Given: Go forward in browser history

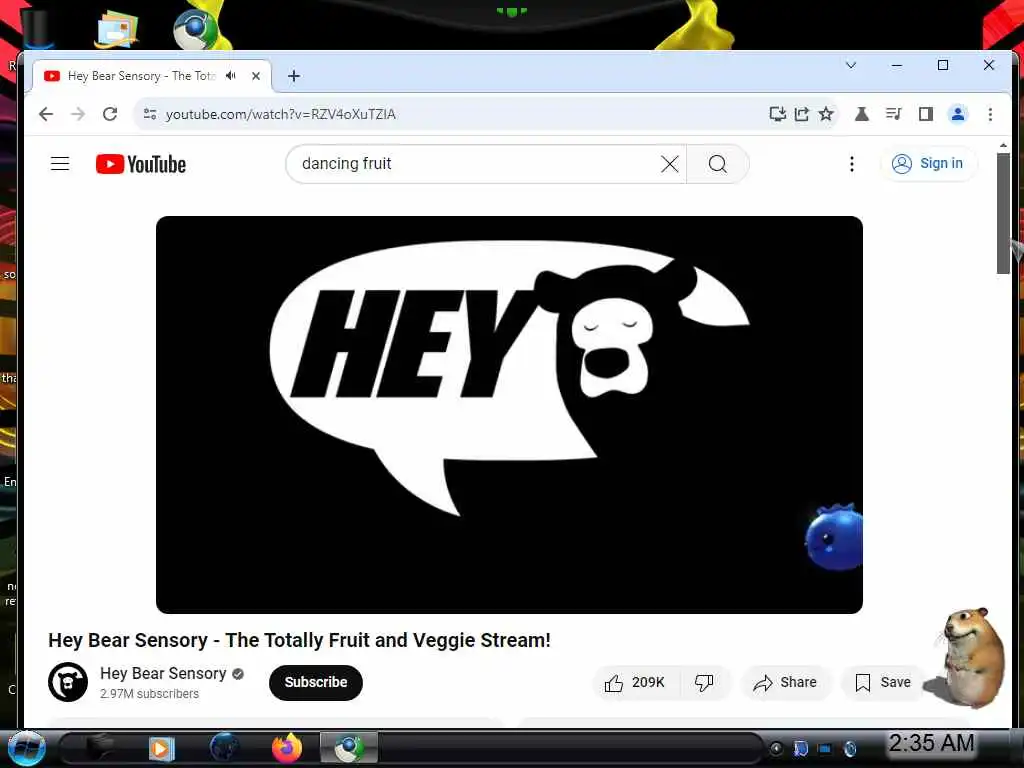Looking at the screenshot, I should click(78, 114).
